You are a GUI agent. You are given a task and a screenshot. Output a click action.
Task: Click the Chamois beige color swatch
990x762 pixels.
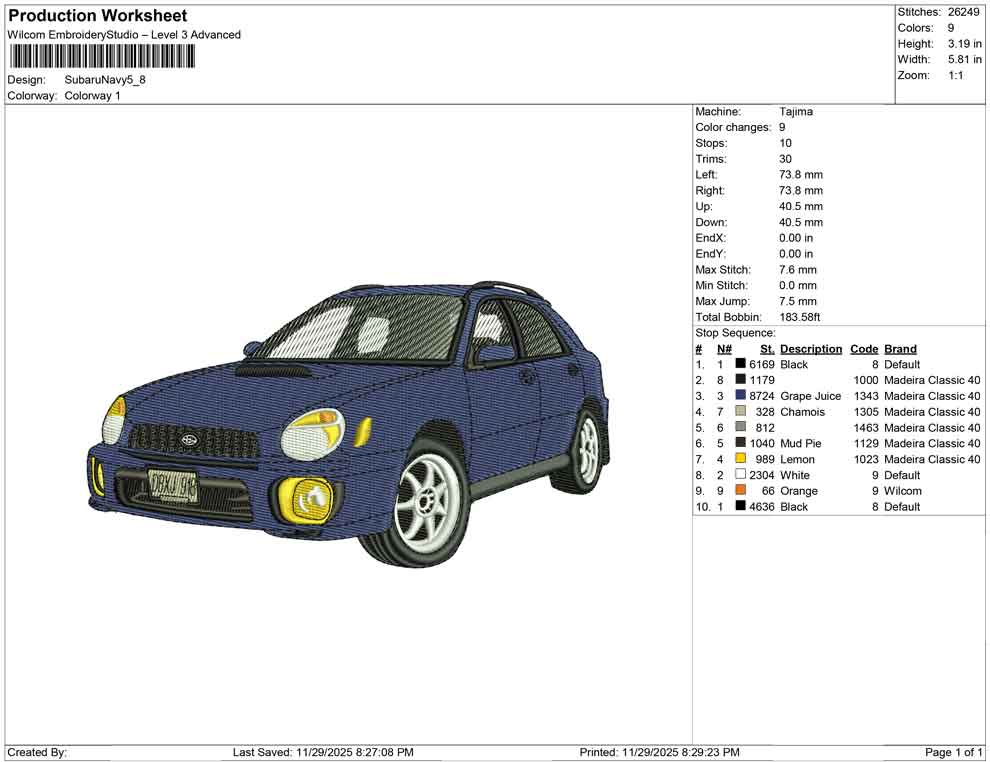point(740,412)
